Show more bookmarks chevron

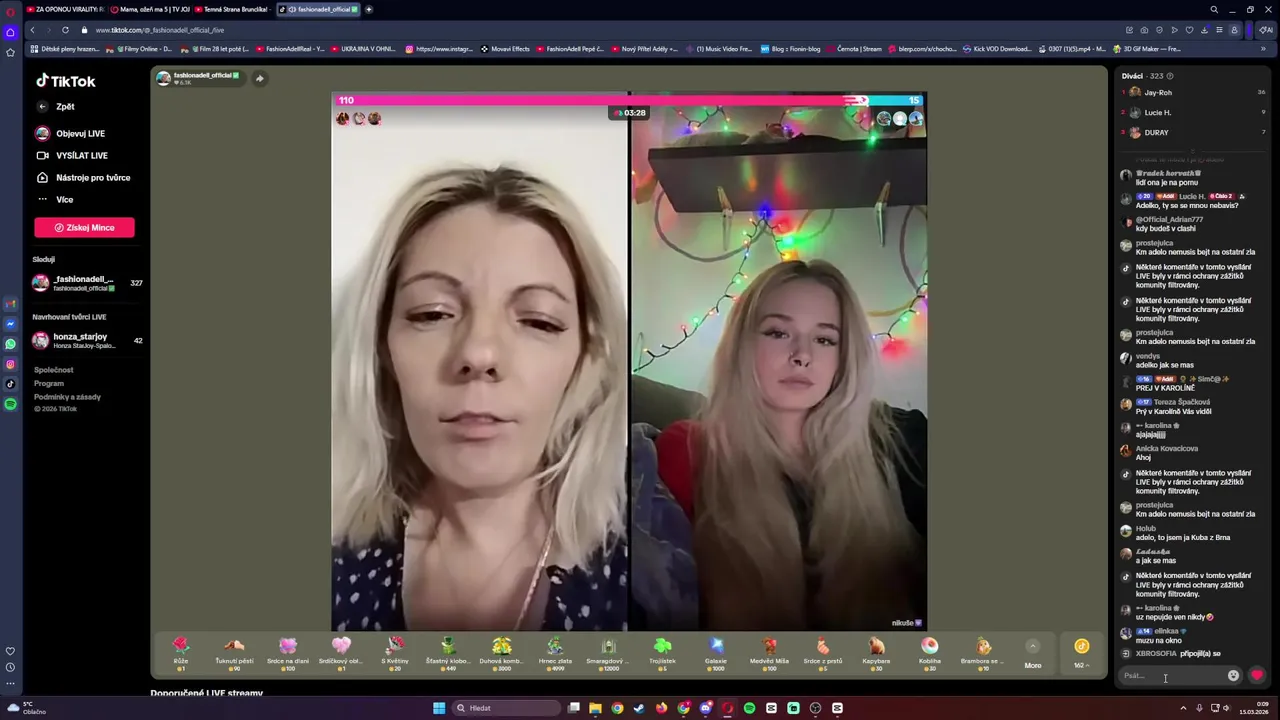(1263, 48)
